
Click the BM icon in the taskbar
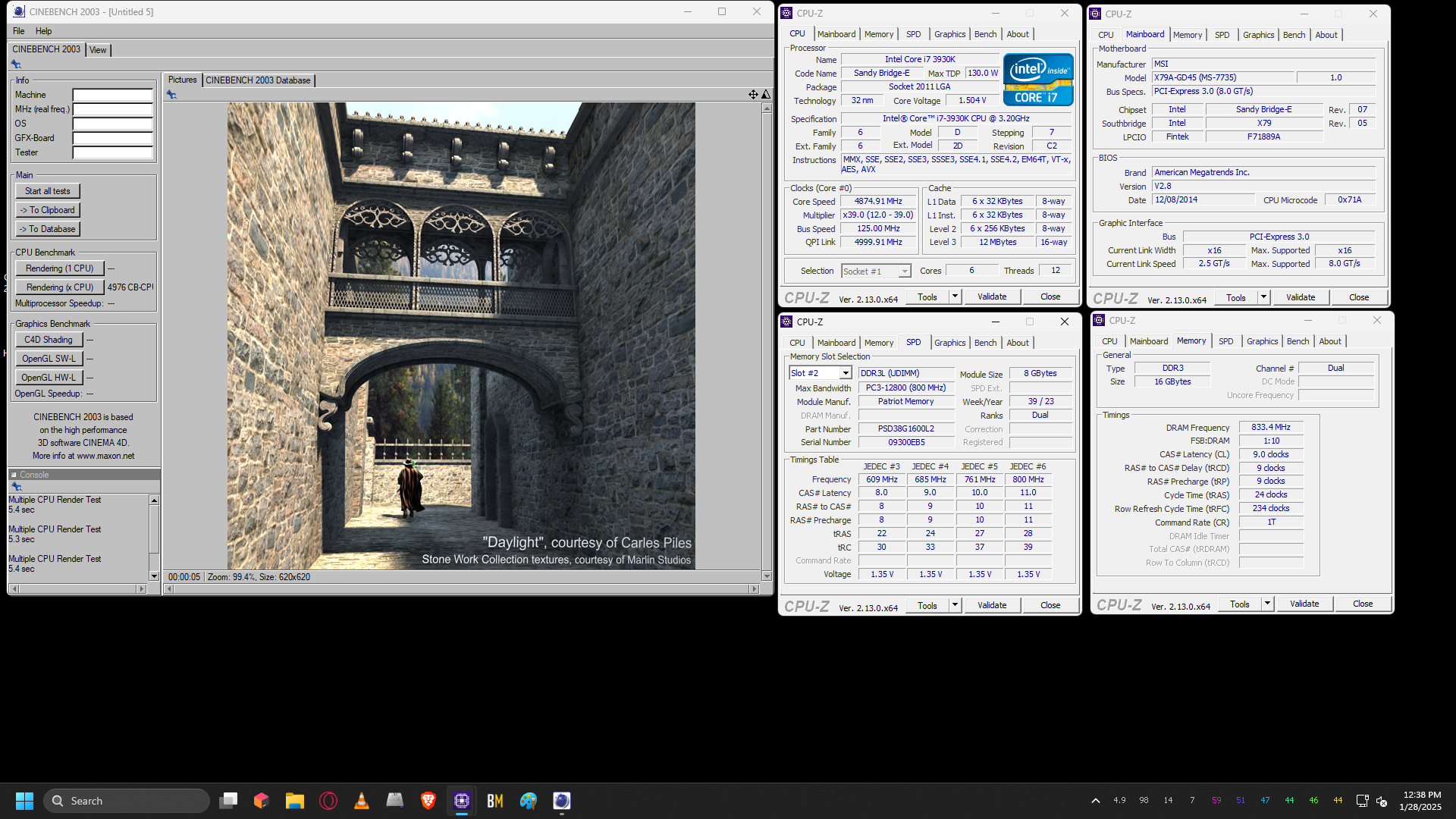point(495,801)
